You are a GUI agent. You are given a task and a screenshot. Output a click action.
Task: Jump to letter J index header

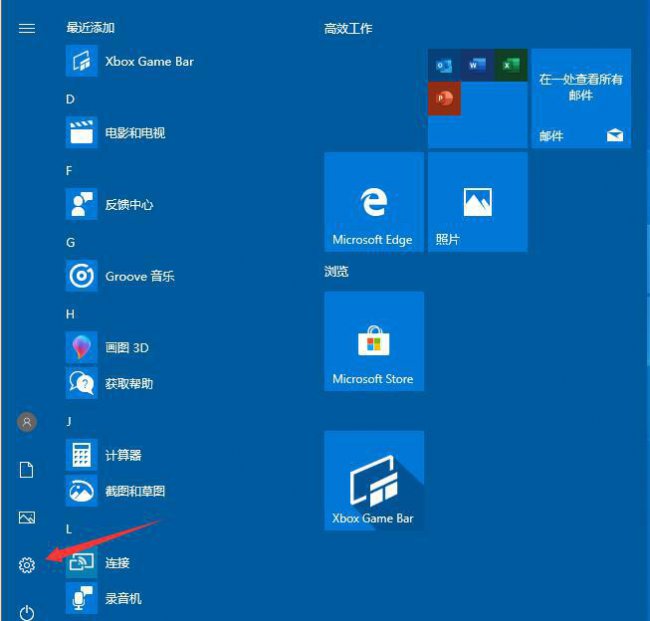coord(69,421)
